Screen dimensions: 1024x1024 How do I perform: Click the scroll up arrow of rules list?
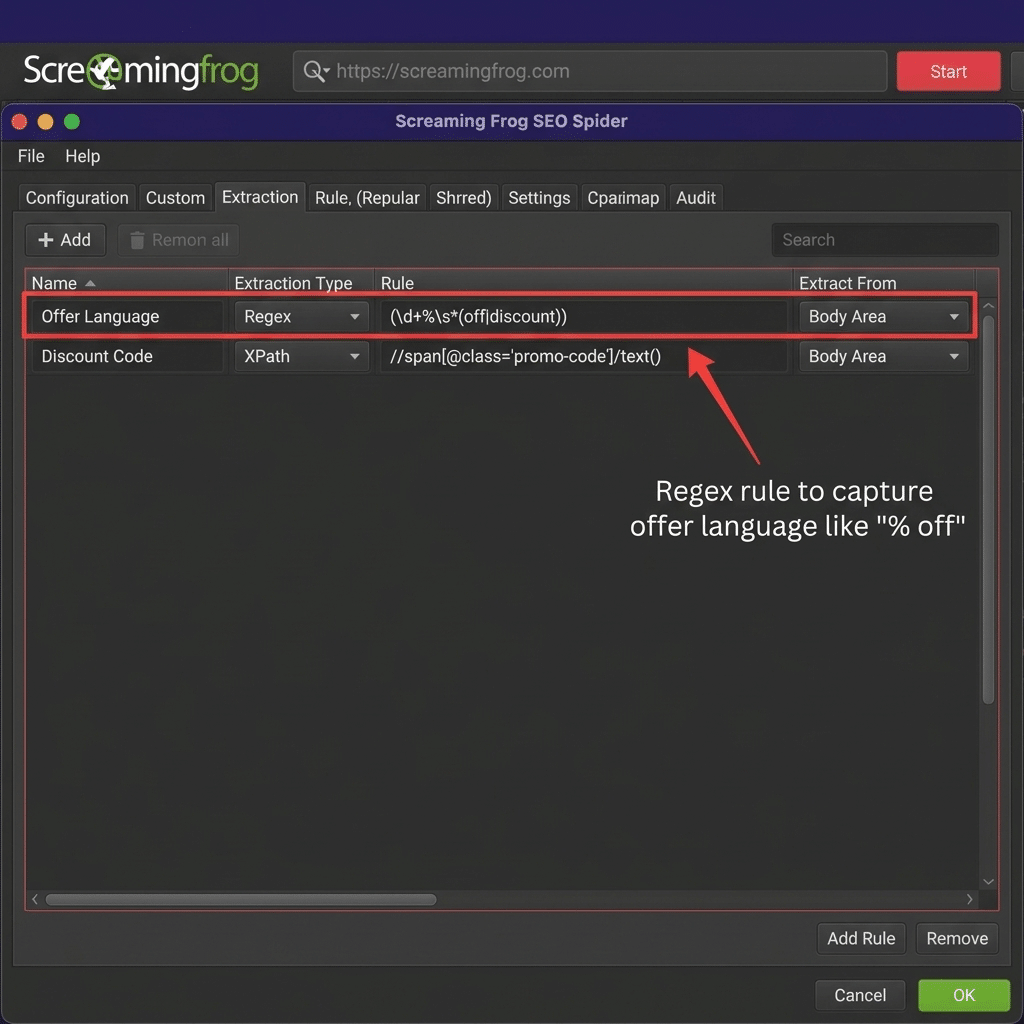988,306
